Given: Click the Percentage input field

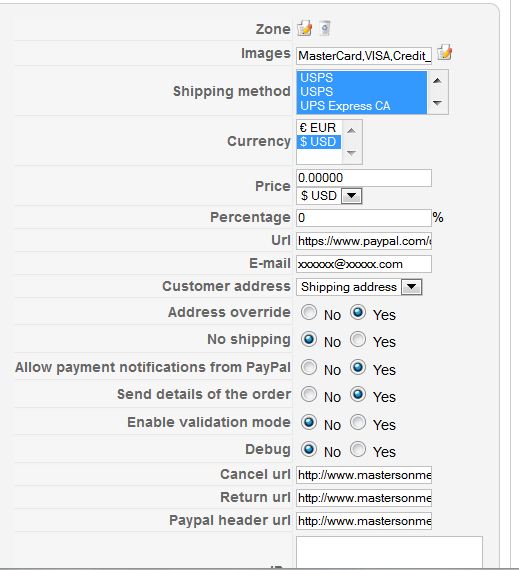Looking at the screenshot, I should point(364,218).
